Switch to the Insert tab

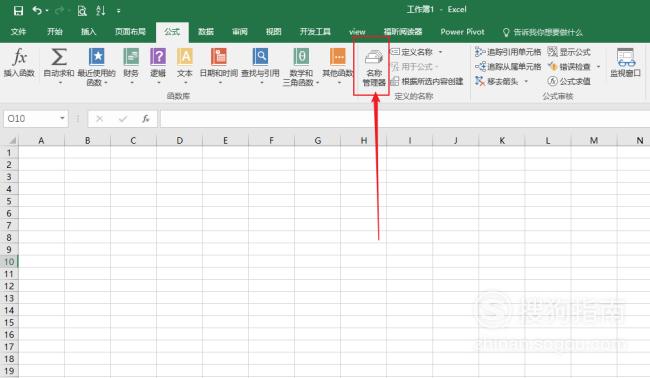[88, 32]
